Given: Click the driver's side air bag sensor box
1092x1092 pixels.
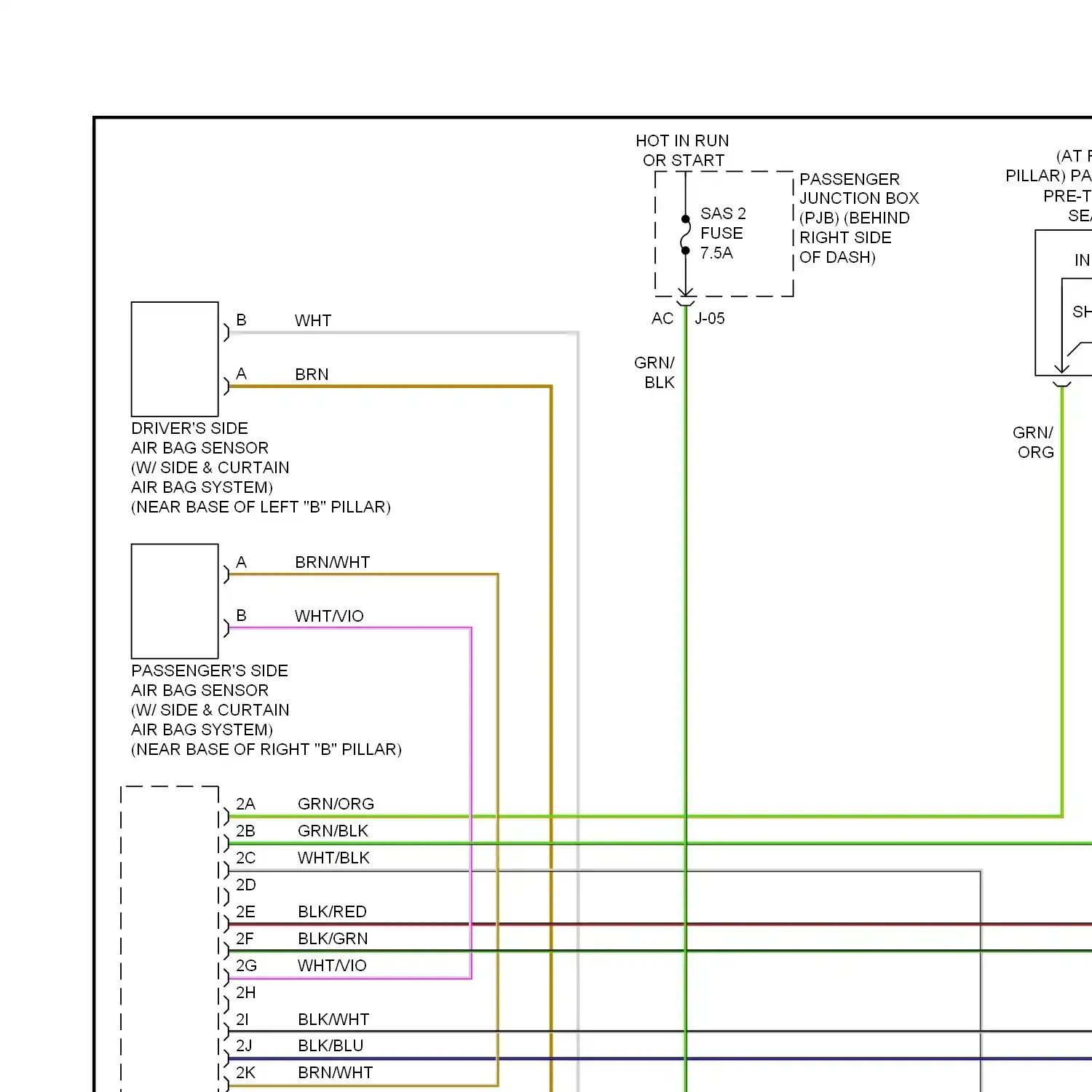Looking at the screenshot, I should point(175,359).
